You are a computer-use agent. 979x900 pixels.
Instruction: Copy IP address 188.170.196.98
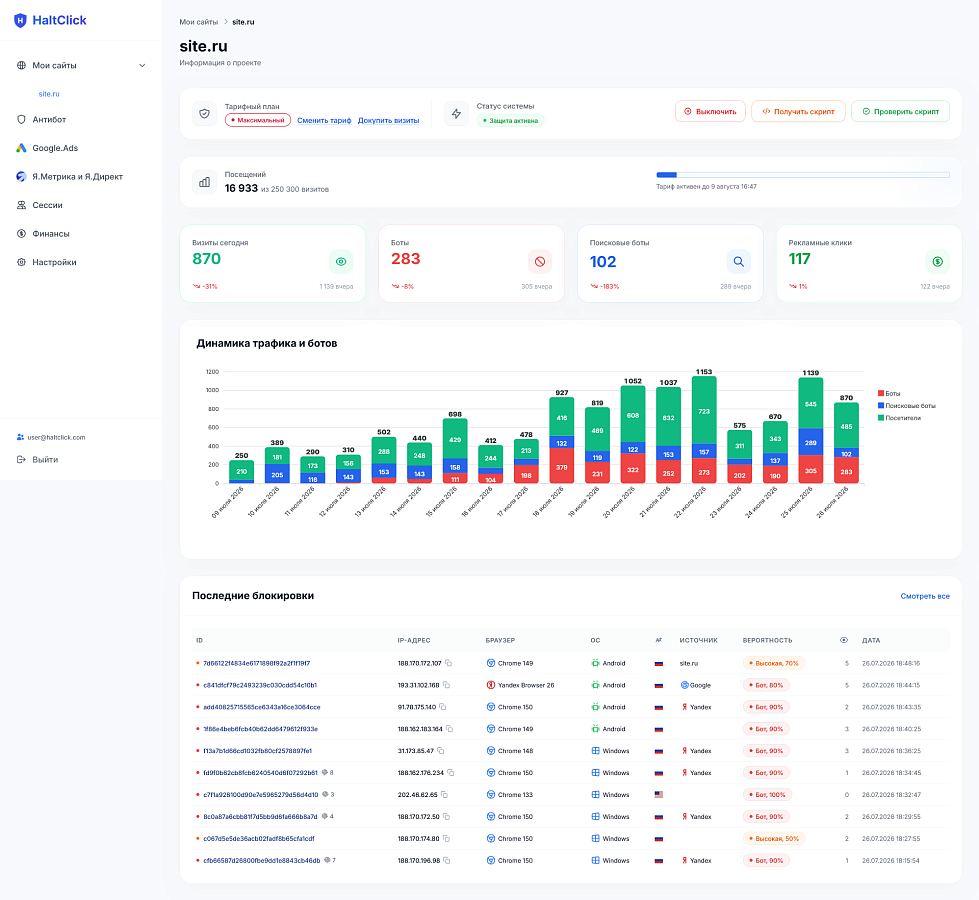pyautogui.click(x=446, y=861)
